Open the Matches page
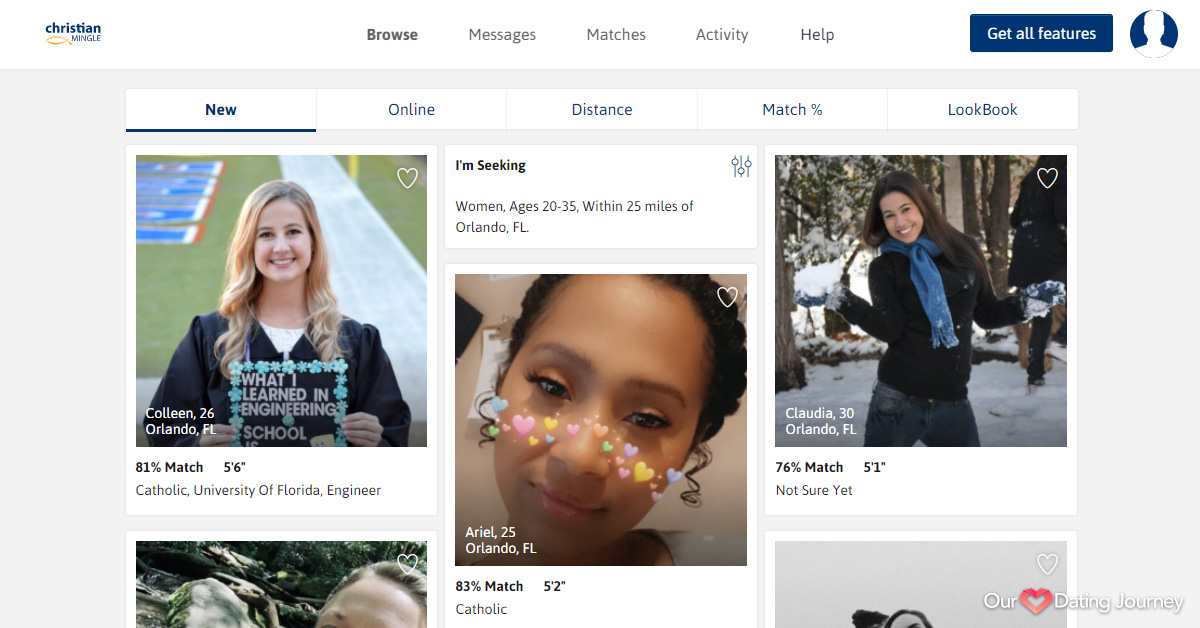 point(616,34)
